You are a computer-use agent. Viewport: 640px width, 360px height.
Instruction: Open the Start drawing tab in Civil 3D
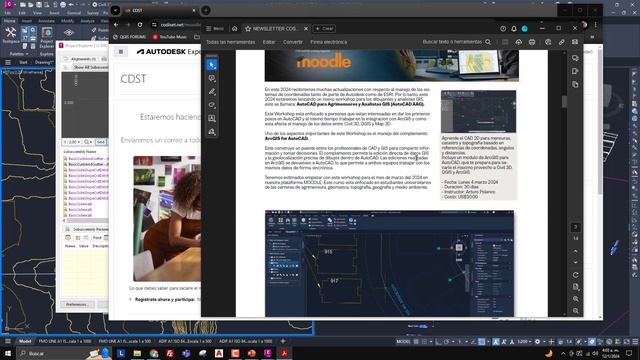click(23, 62)
